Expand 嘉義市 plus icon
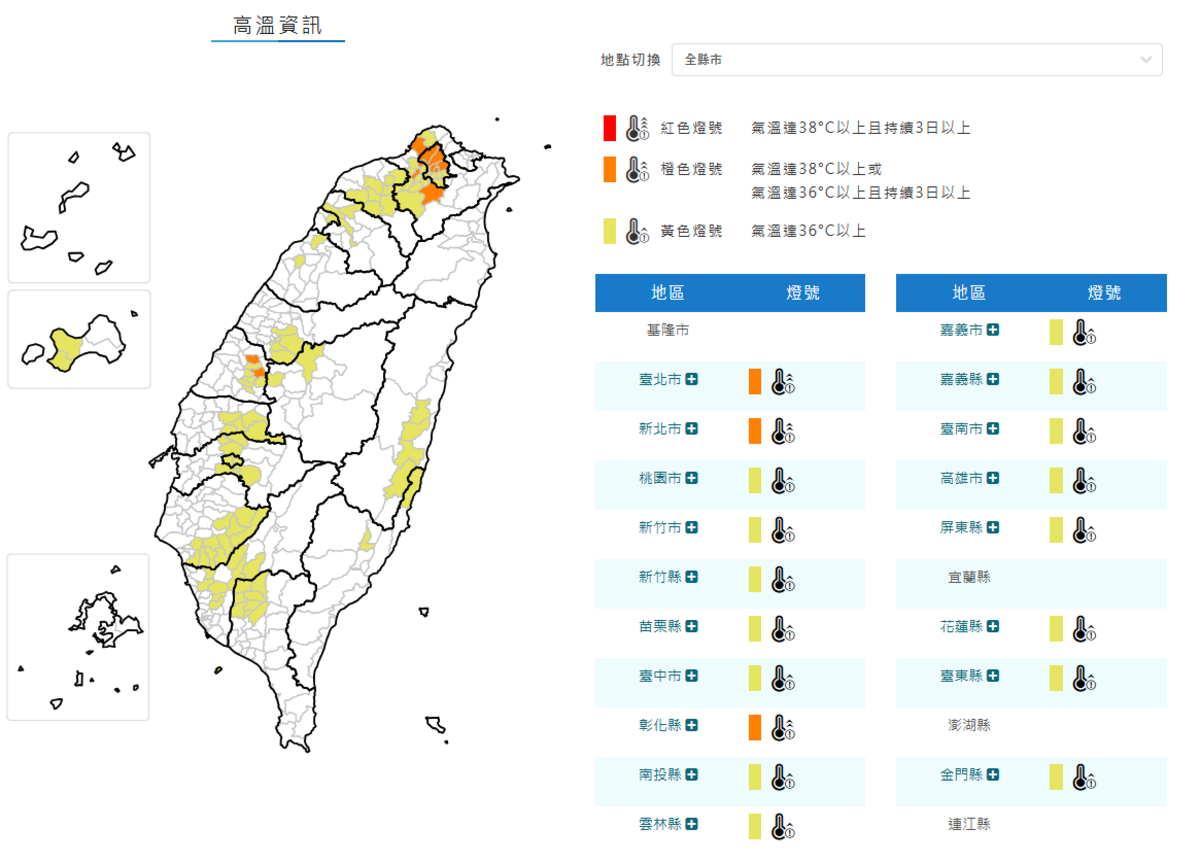 pos(993,329)
